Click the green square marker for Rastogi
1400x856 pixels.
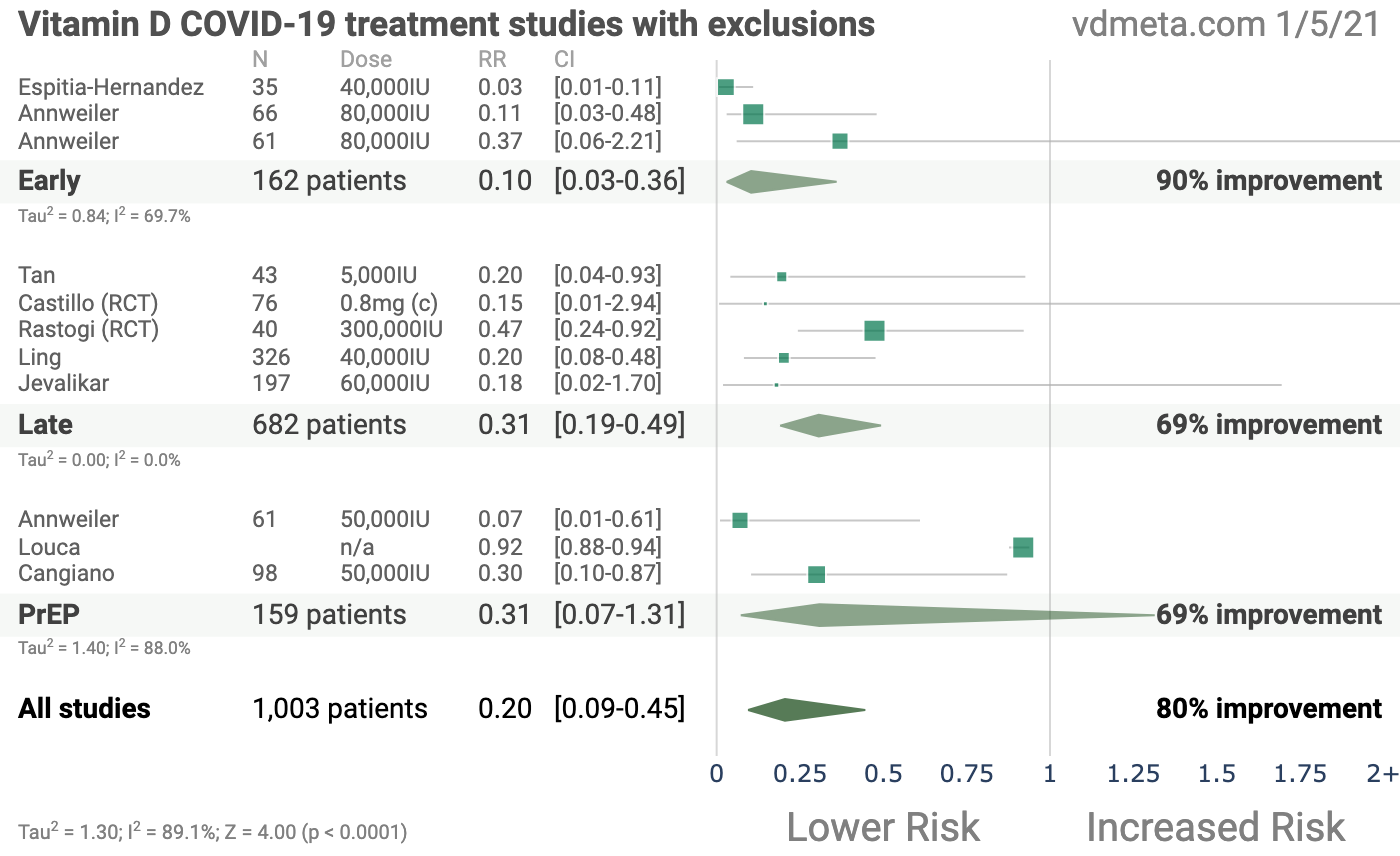874,331
